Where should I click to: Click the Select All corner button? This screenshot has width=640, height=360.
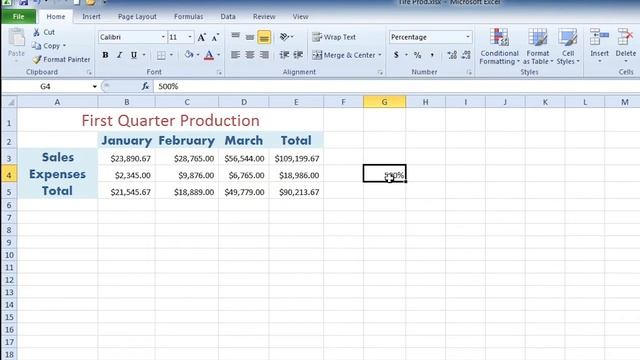point(9,102)
